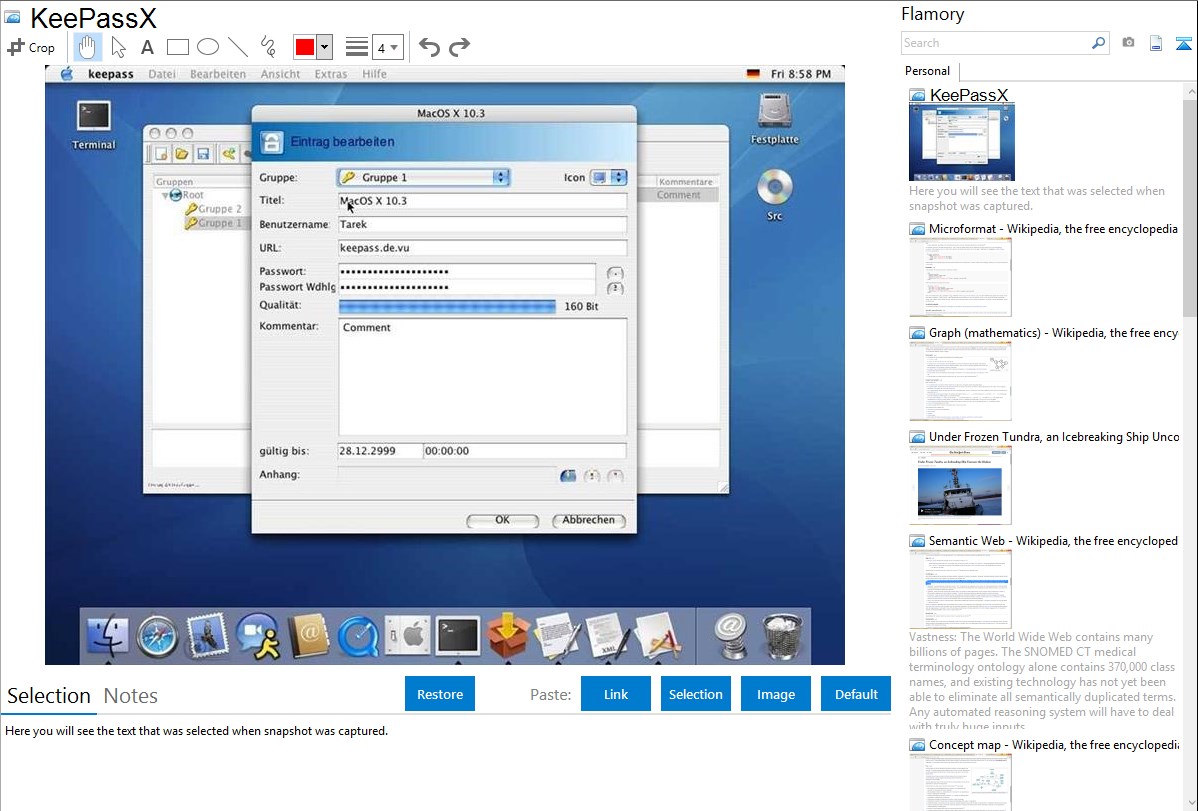Screen dimensions: 1198x811
Task: Open the Personal tab
Action: (x=927, y=71)
